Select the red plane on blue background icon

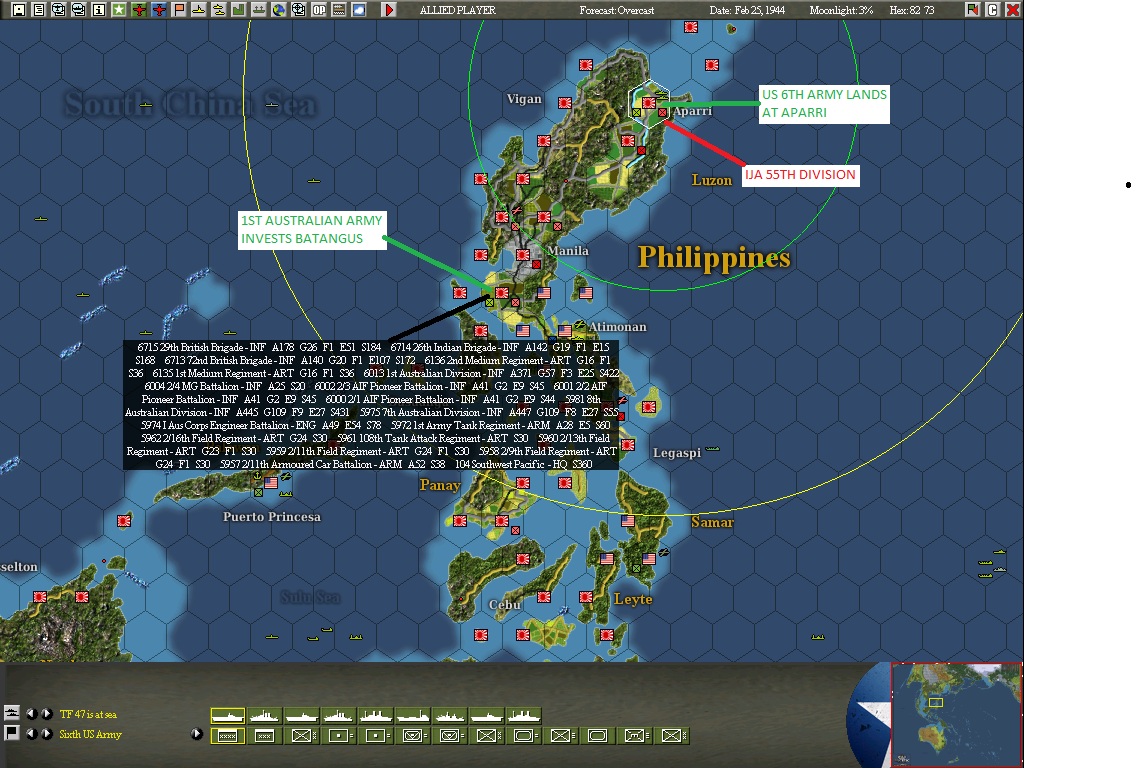coord(159,10)
